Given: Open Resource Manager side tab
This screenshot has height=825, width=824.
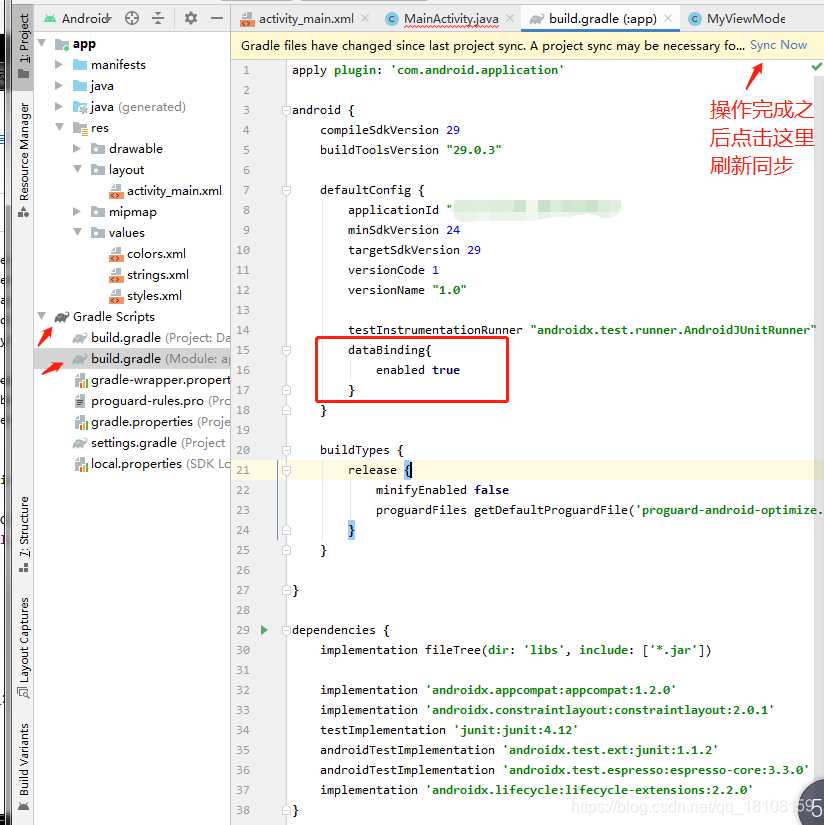Looking at the screenshot, I should pos(24,159).
